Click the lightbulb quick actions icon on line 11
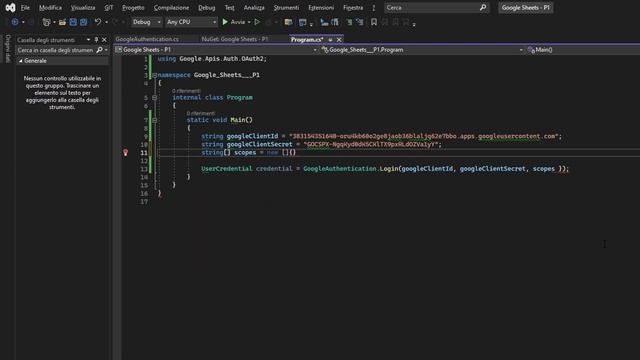Viewport: 640px width, 360px height. pyautogui.click(x=125, y=152)
